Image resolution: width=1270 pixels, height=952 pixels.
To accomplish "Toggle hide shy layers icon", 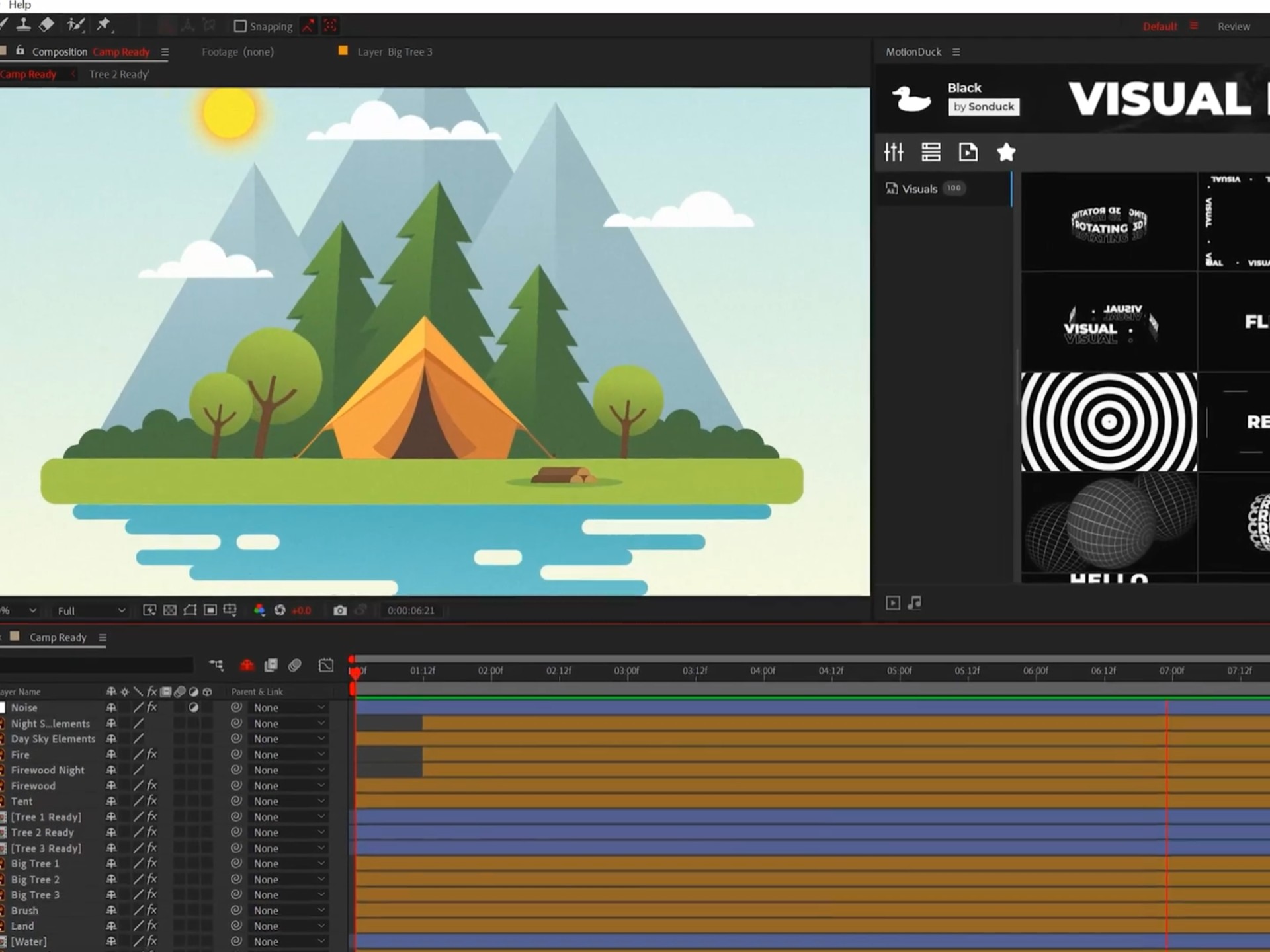I will coord(247,665).
